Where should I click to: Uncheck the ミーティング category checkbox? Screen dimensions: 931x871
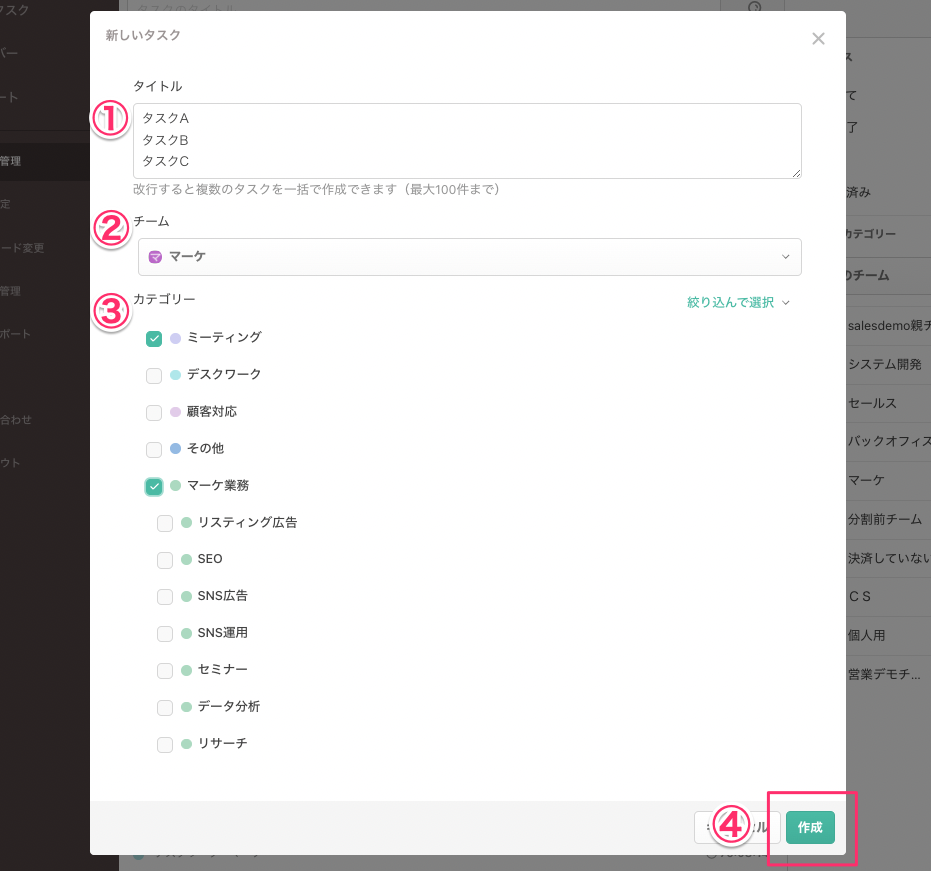[154, 338]
